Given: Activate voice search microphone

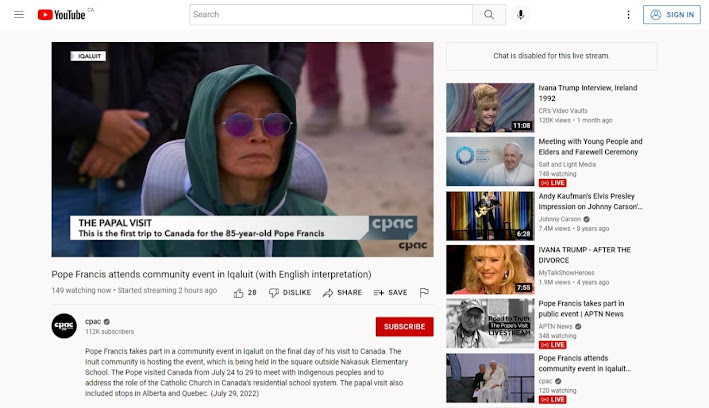Looking at the screenshot, I should [x=520, y=14].
